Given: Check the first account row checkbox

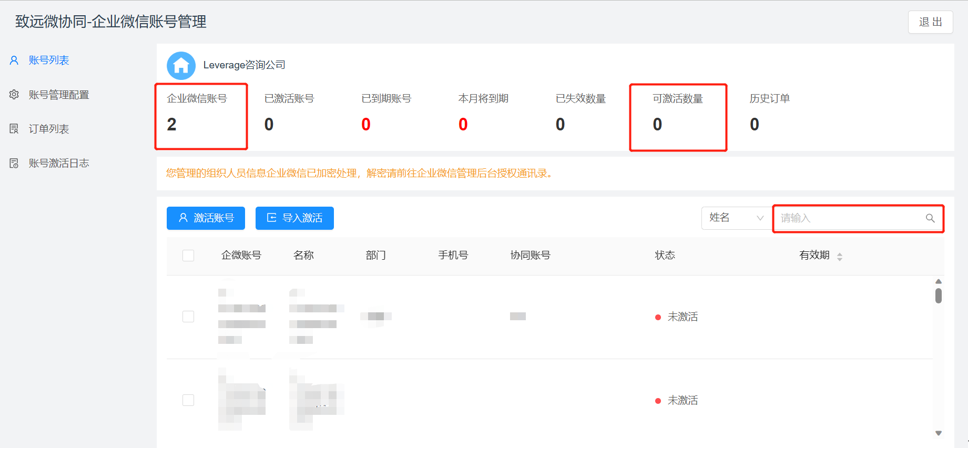Looking at the screenshot, I should (x=188, y=317).
